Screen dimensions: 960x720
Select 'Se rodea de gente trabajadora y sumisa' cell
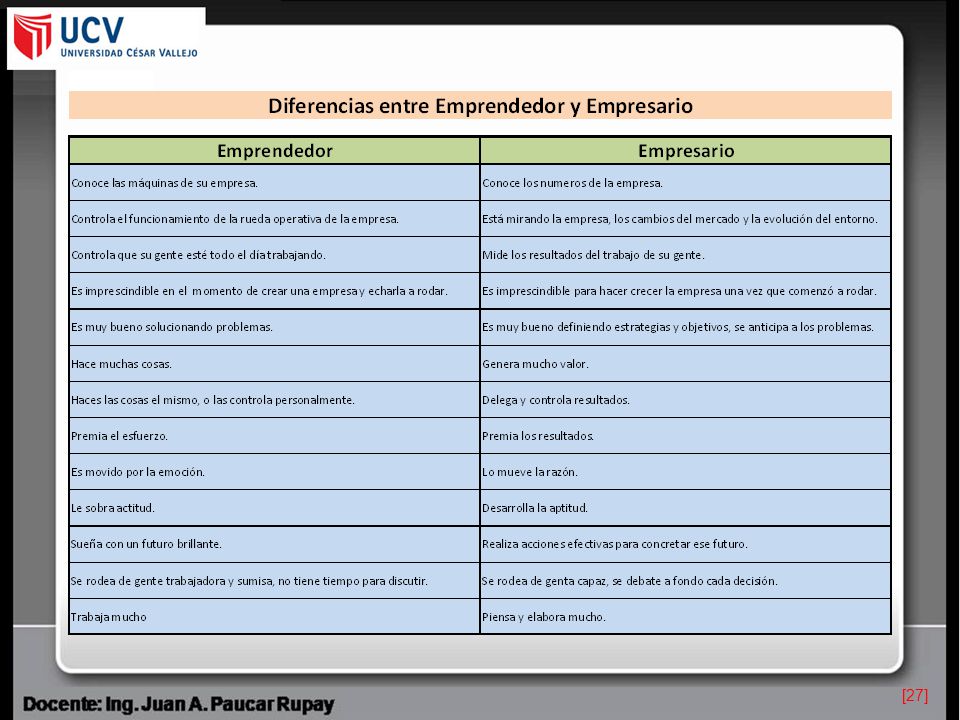pyautogui.click(x=274, y=580)
